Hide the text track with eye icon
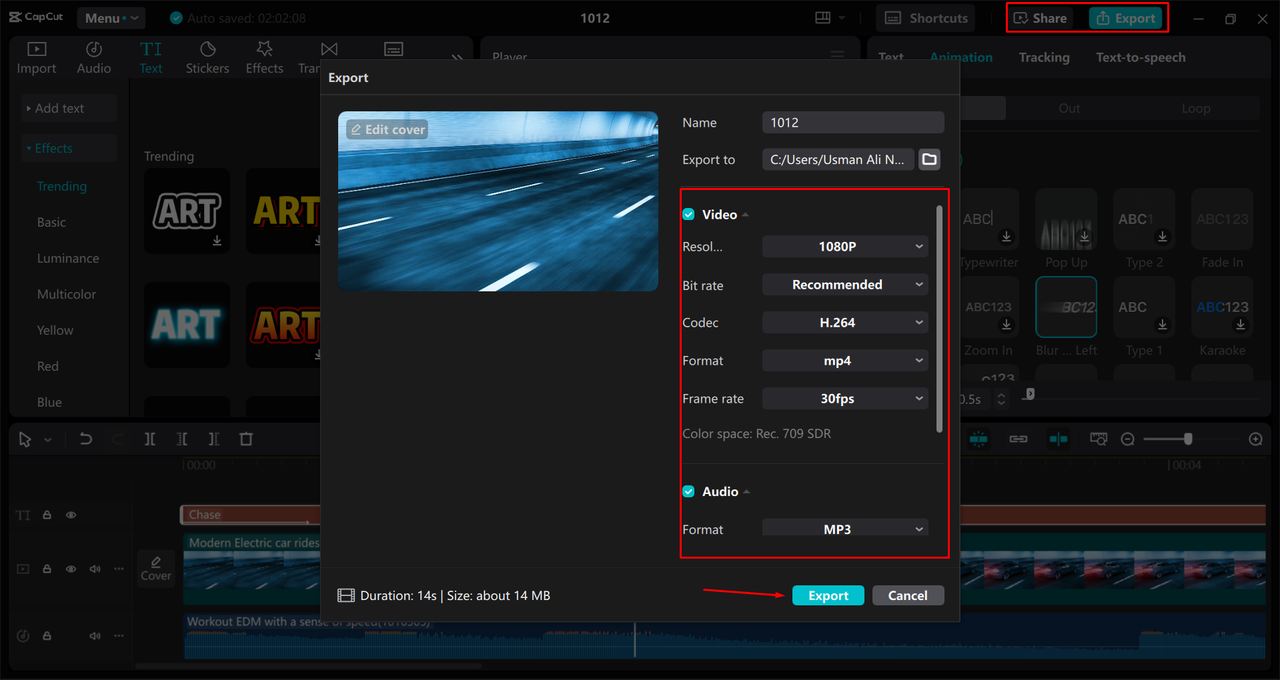The height and width of the screenshot is (680, 1280). [x=71, y=515]
